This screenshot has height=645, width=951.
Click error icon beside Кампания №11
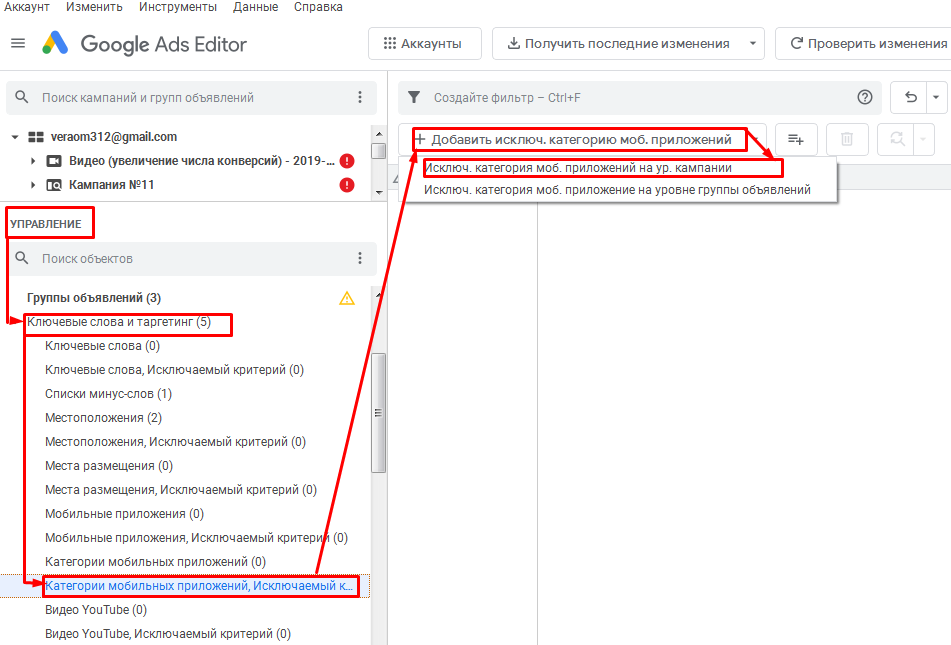[x=347, y=184]
